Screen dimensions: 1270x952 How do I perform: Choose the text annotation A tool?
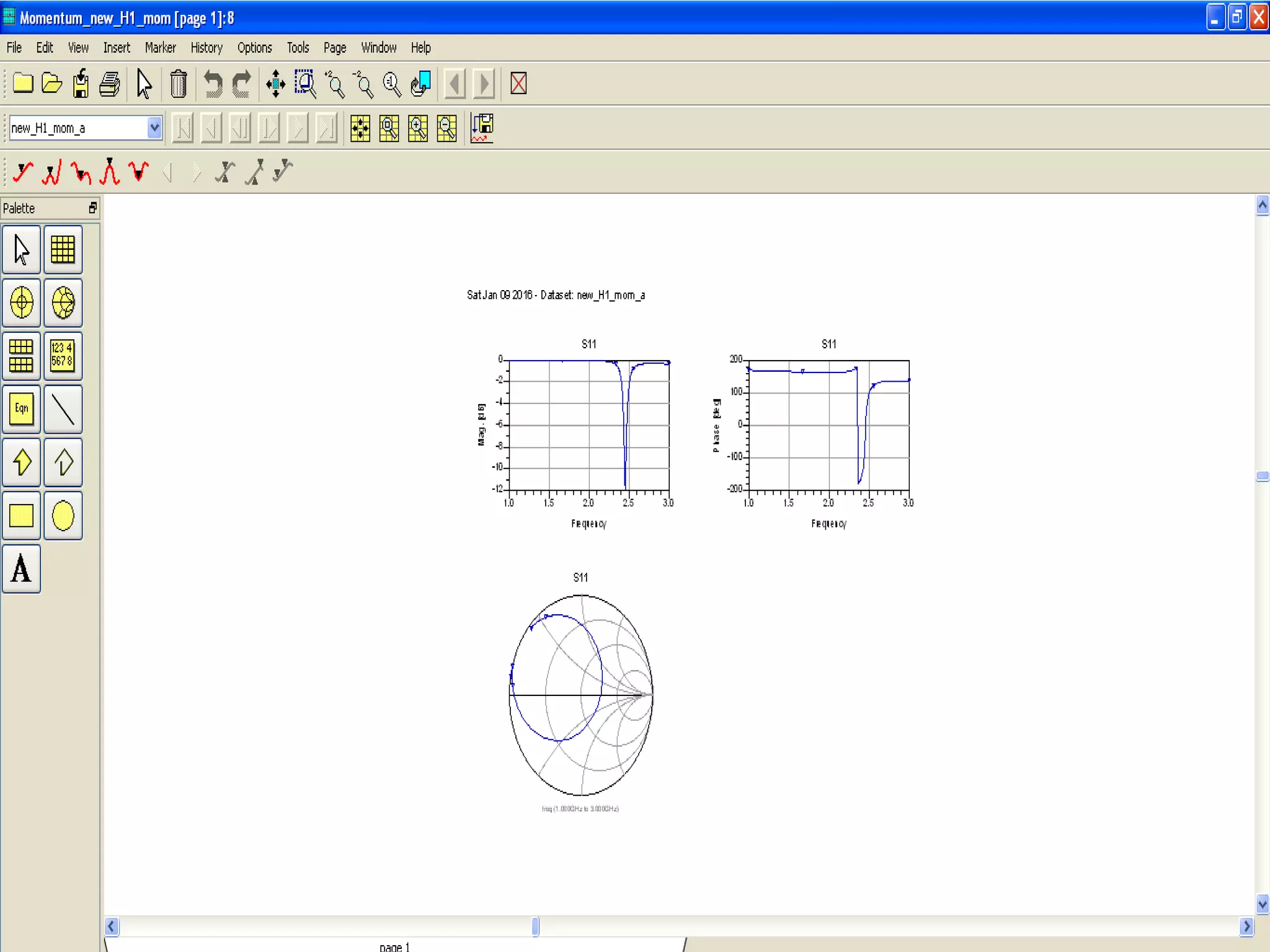(22, 569)
